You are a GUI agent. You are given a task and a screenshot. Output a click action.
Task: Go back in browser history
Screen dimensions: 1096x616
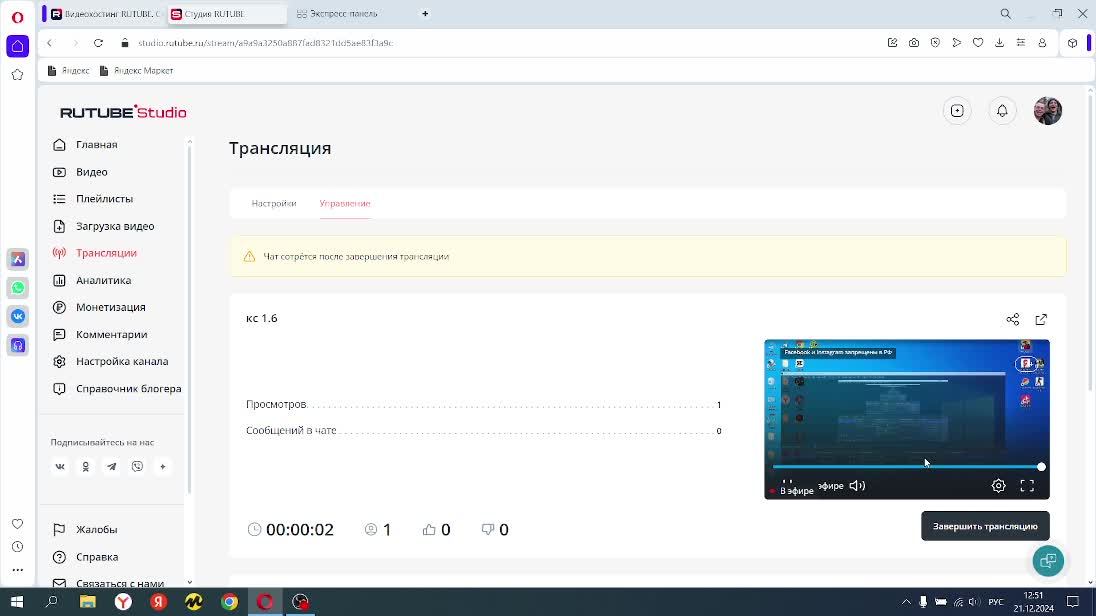click(x=50, y=43)
